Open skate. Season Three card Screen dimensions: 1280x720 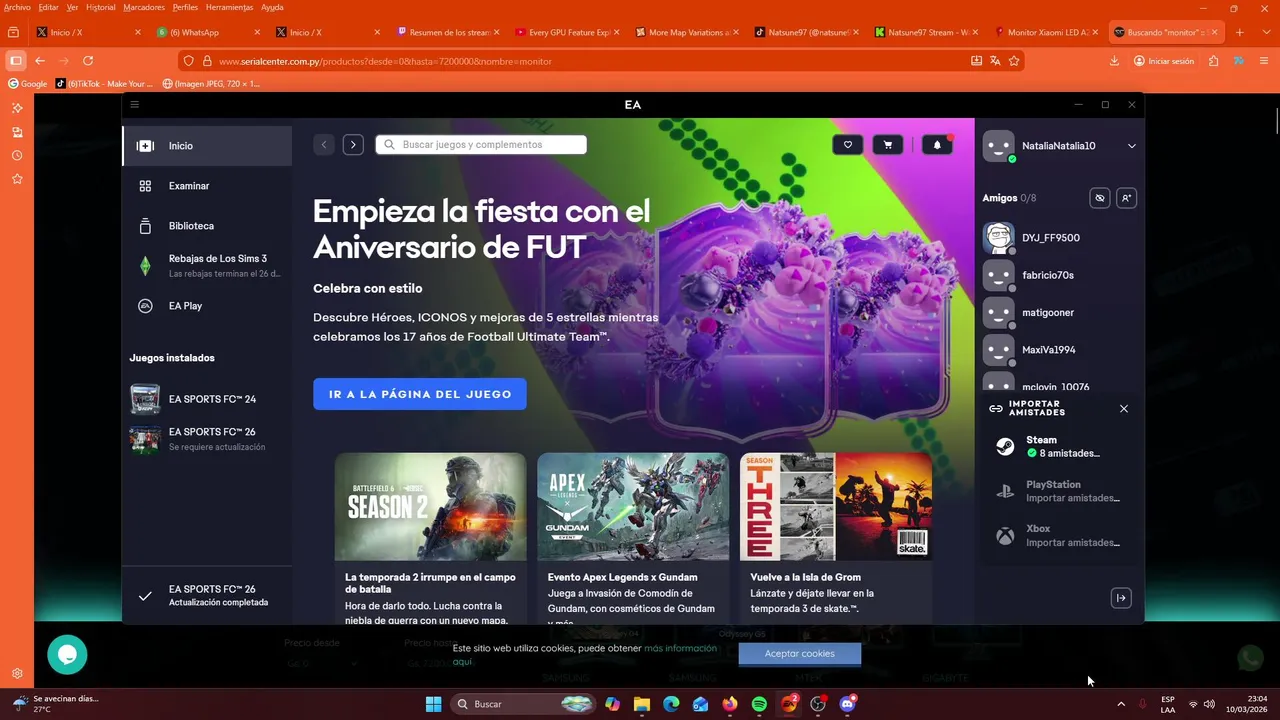pyautogui.click(x=836, y=538)
